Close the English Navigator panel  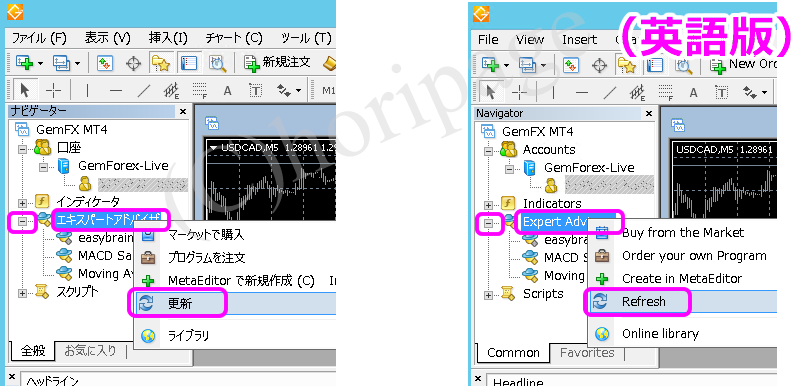click(x=648, y=114)
